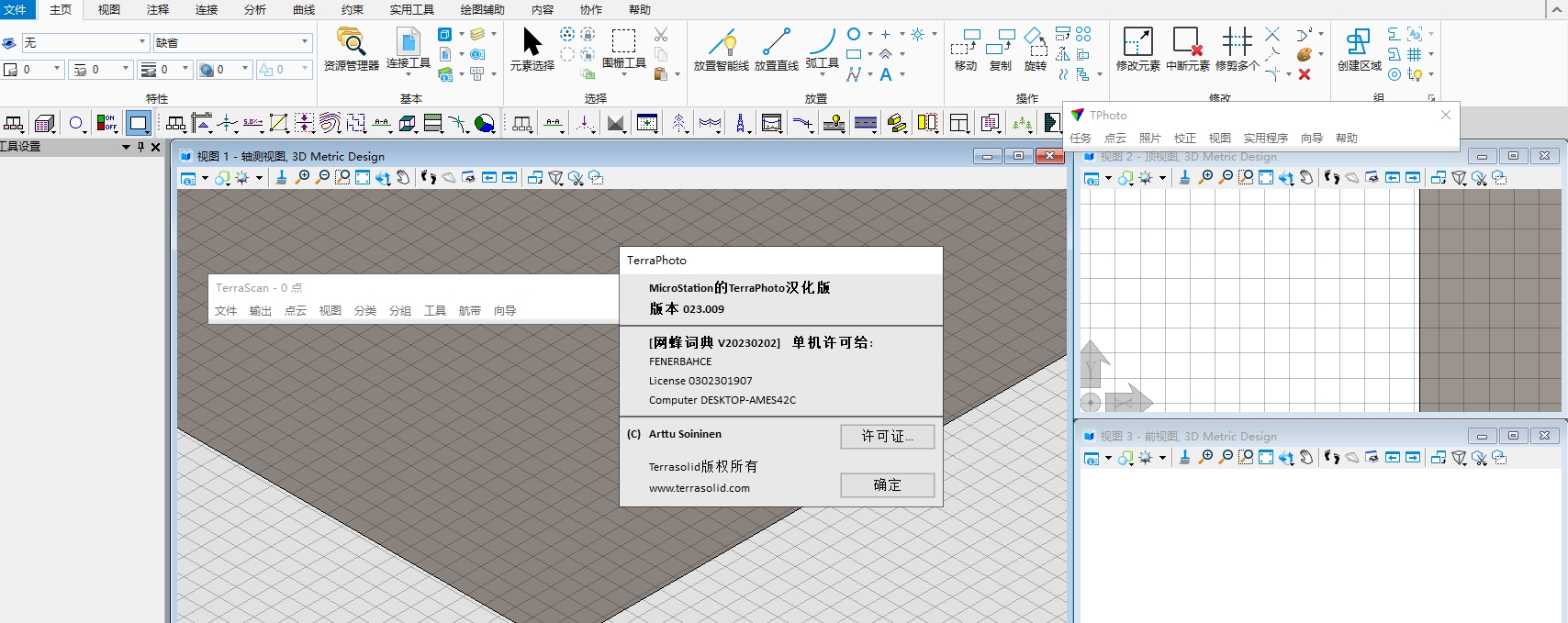1568x623 pixels.
Task: Collapse the ribbon with the top-right chevron
Action: click(x=1555, y=10)
